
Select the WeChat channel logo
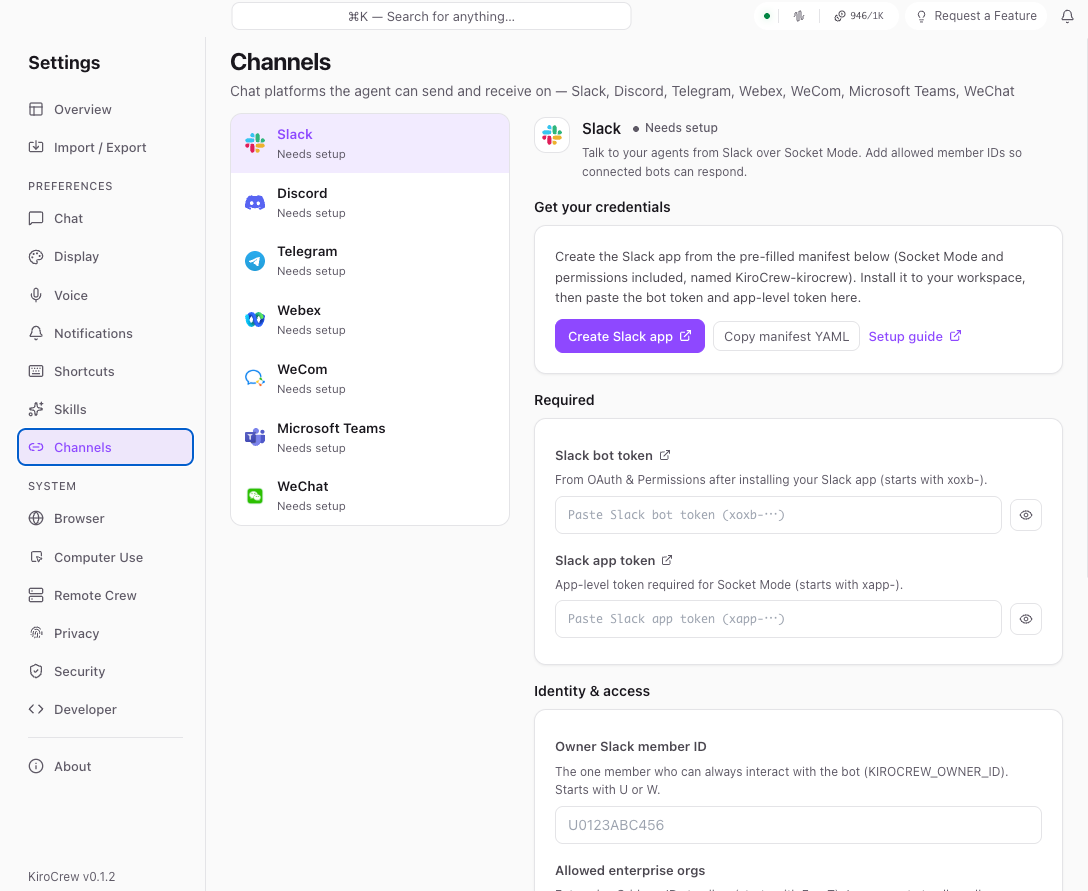pos(255,495)
